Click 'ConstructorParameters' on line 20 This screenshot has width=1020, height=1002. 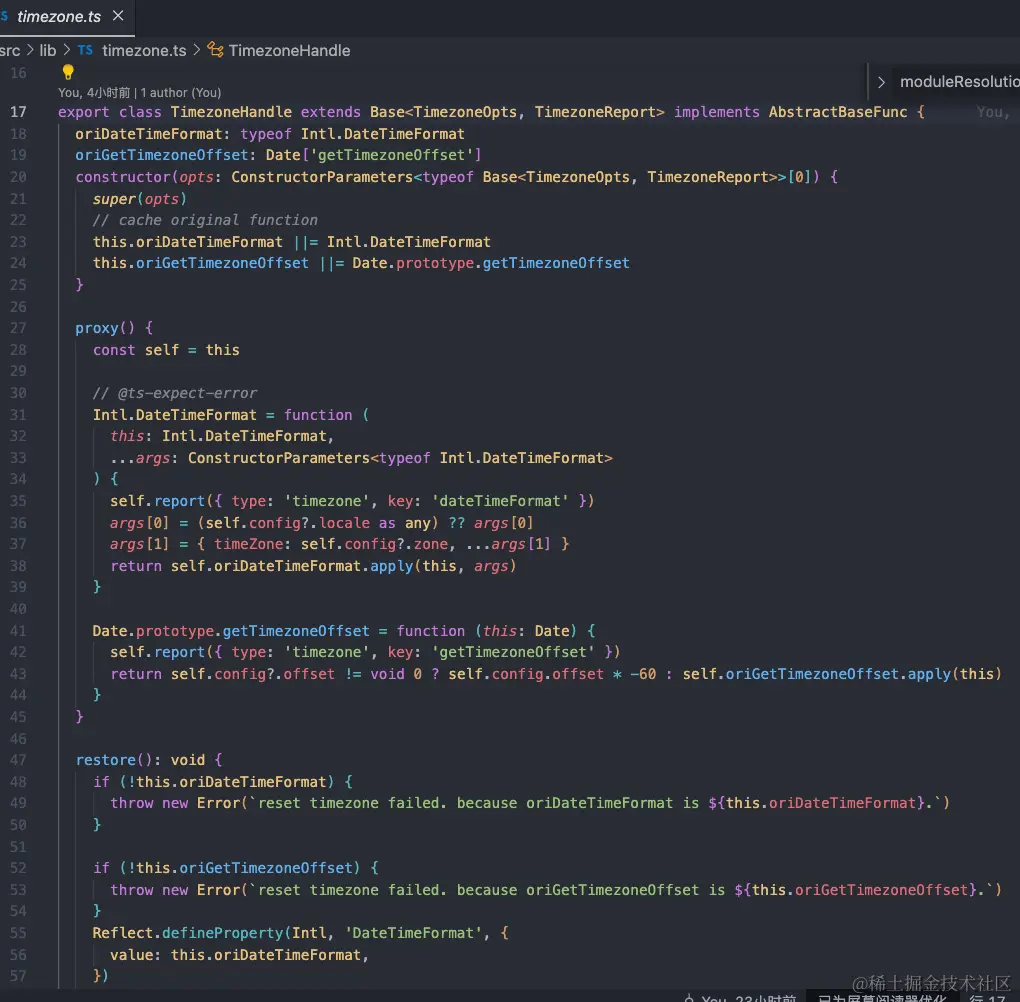coord(322,177)
